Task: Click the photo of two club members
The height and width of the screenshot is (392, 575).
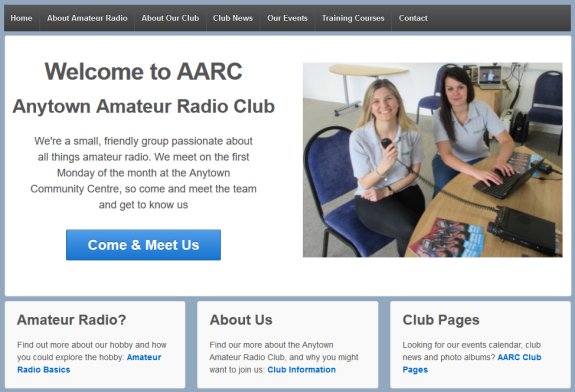Action: 432,160
